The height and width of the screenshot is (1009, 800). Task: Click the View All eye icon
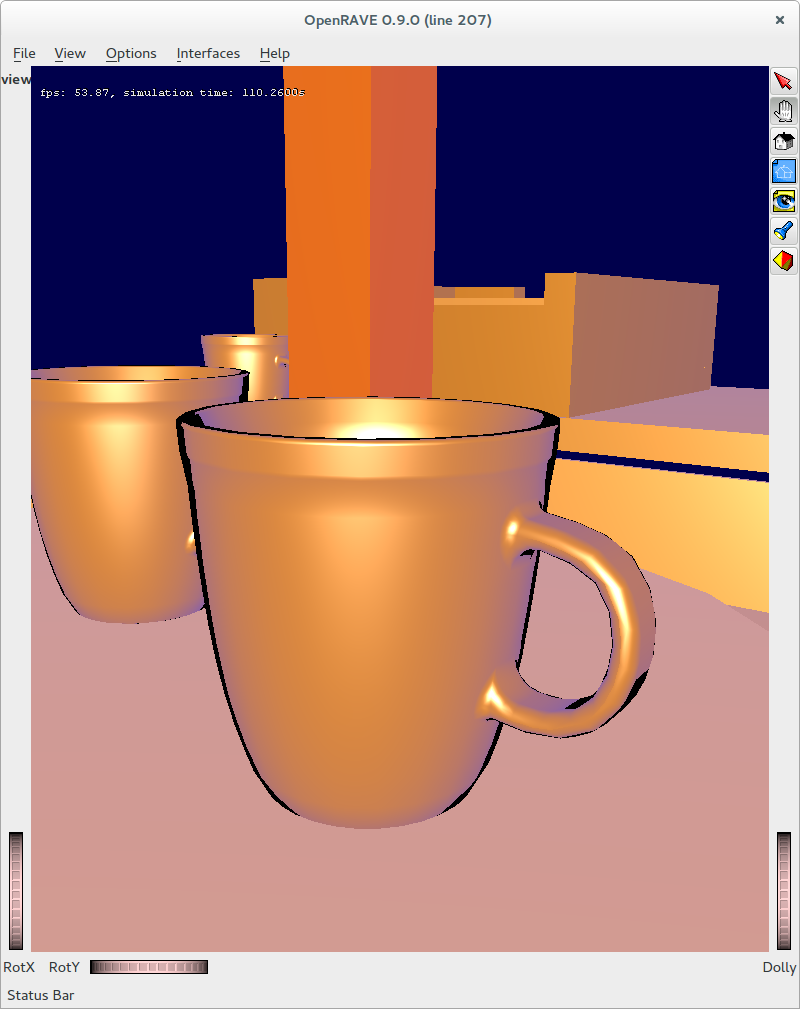[784, 200]
